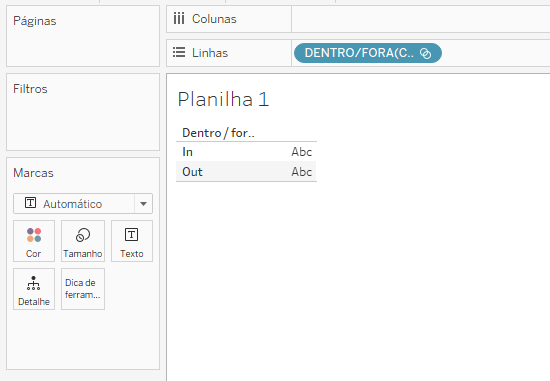Open the Tamanho size card
Viewport: 550px width, 381px height.
pyautogui.click(x=83, y=241)
